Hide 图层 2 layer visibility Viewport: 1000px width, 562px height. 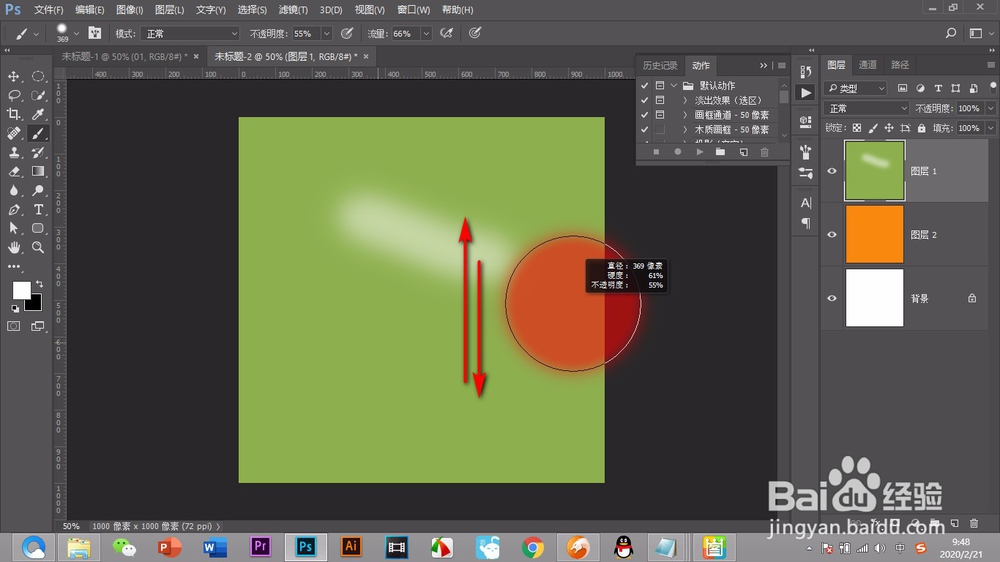pos(832,235)
